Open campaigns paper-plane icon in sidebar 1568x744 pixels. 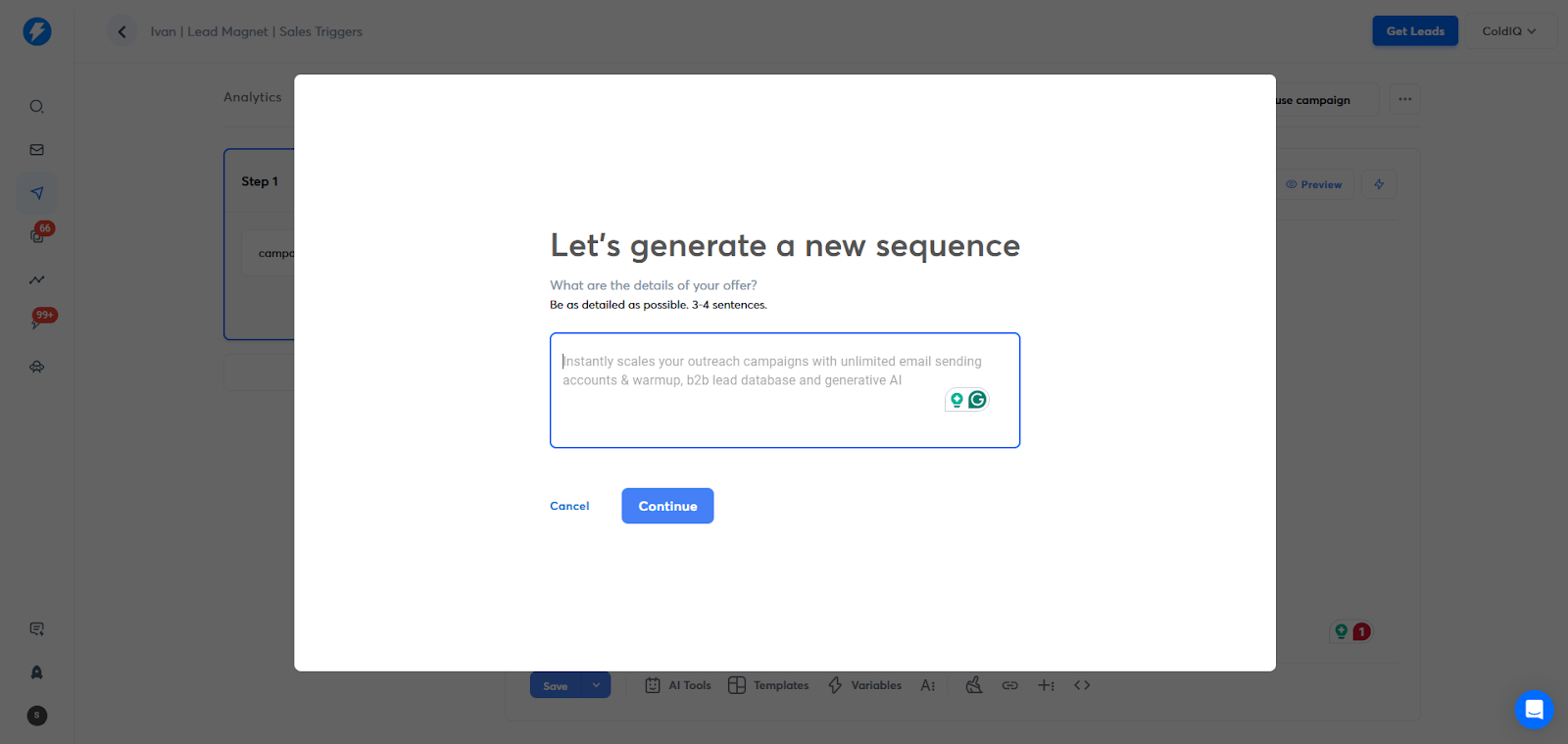point(36,193)
